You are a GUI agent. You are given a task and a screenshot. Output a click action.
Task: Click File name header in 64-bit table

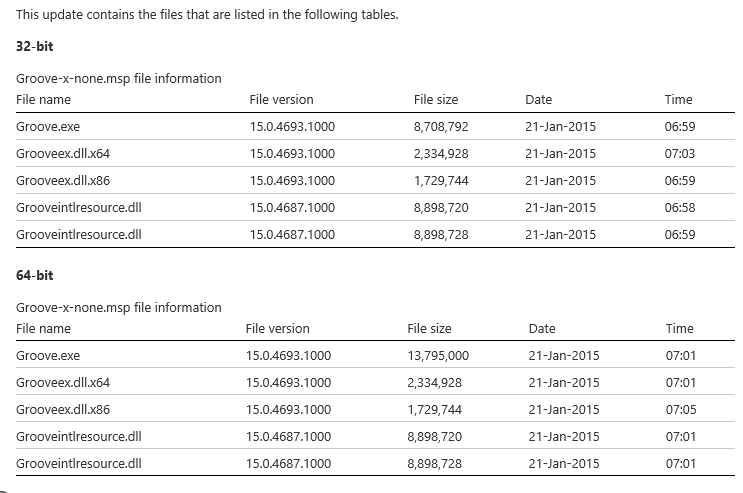(44, 329)
